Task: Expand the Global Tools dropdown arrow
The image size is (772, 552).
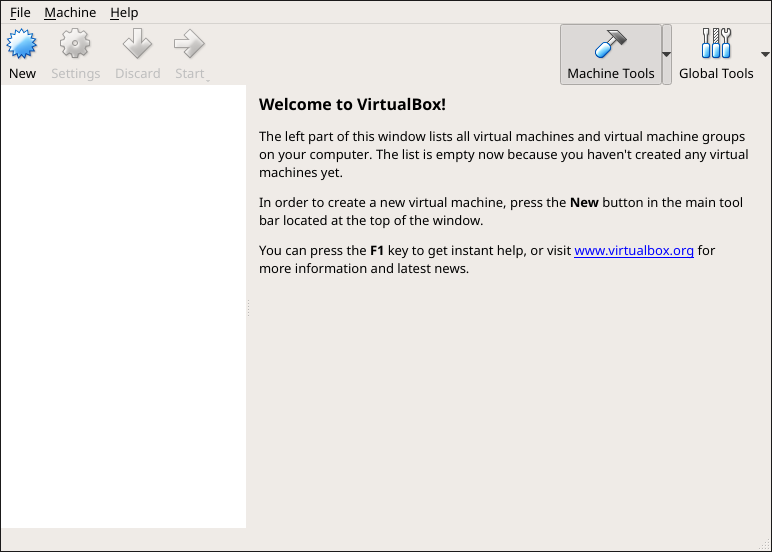Action: coord(765,55)
